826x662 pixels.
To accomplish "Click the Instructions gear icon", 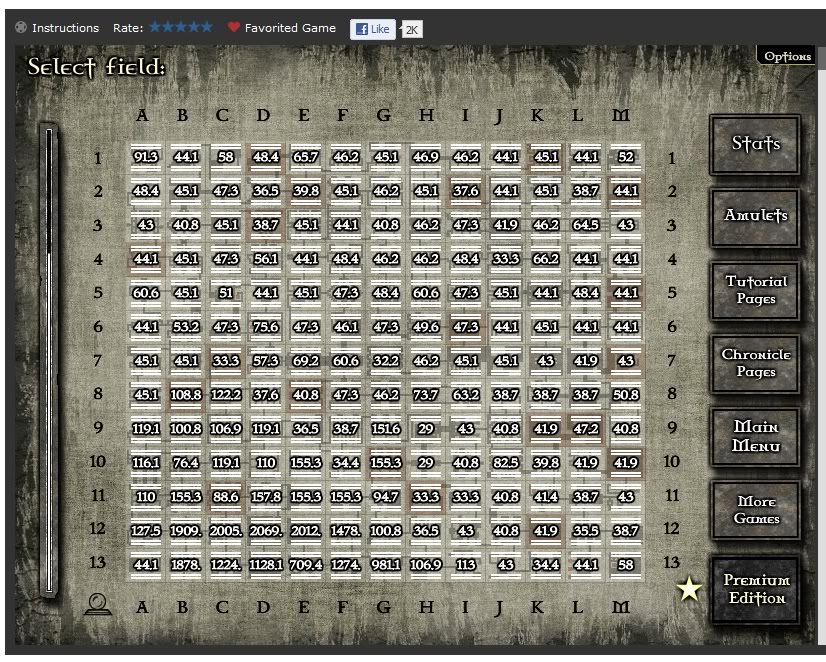I will pyautogui.click(x=21, y=27).
